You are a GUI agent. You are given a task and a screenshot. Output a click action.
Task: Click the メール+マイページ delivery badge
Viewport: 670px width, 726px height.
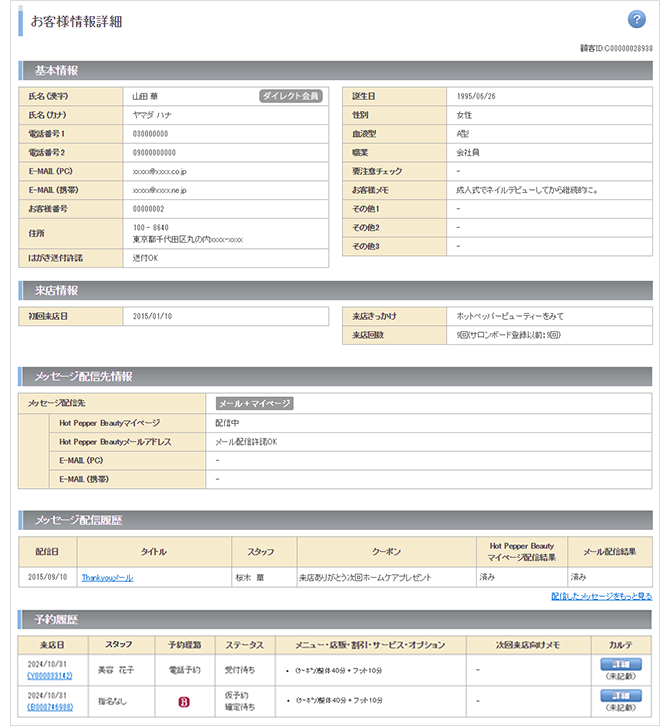pyautogui.click(x=255, y=403)
